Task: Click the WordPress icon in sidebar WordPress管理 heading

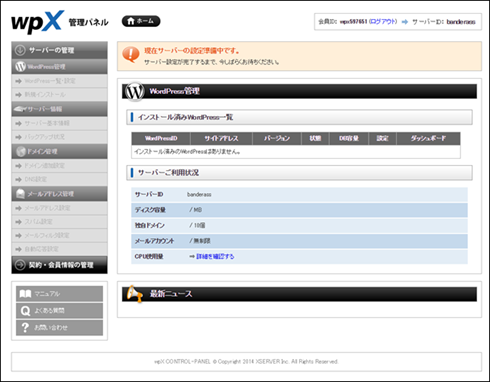Action: click(x=20, y=67)
